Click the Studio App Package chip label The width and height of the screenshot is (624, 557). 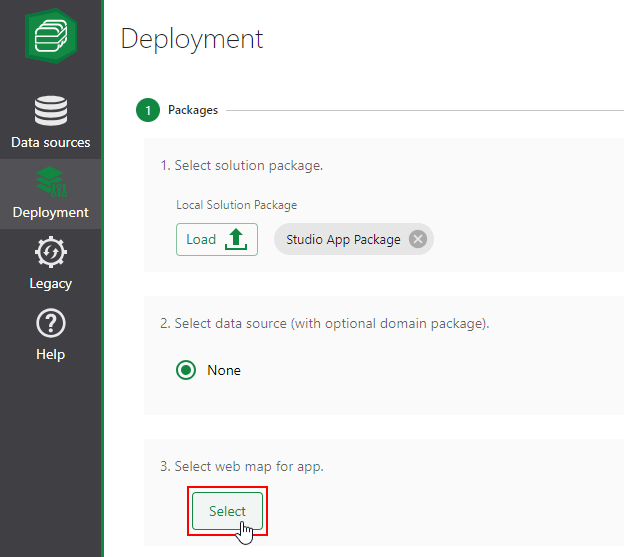(x=343, y=239)
